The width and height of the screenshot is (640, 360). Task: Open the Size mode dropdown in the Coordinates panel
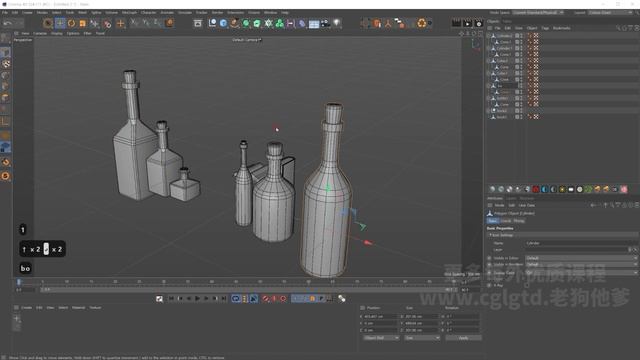coord(422,338)
